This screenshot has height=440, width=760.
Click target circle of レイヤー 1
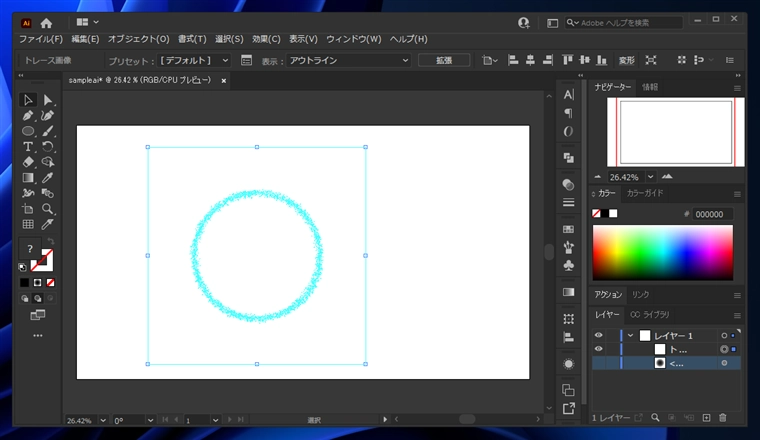point(724,335)
